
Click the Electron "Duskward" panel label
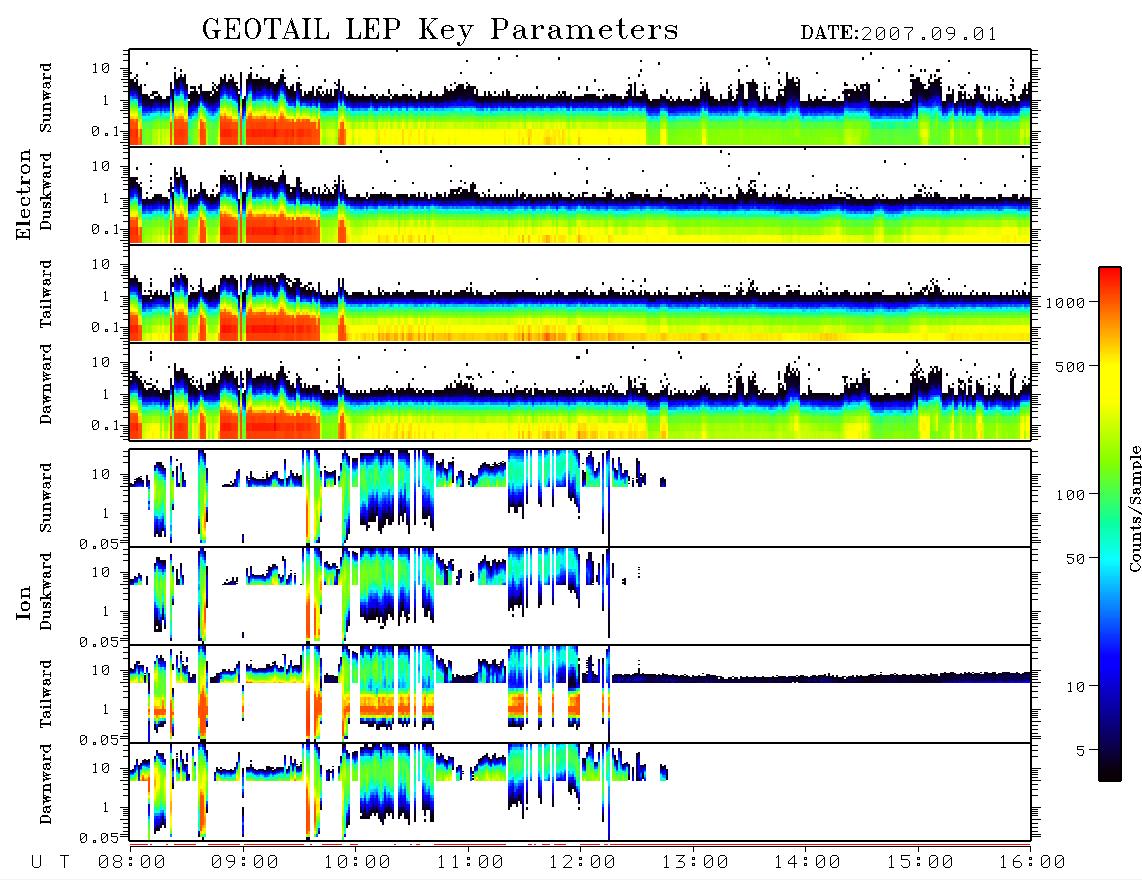(45, 191)
